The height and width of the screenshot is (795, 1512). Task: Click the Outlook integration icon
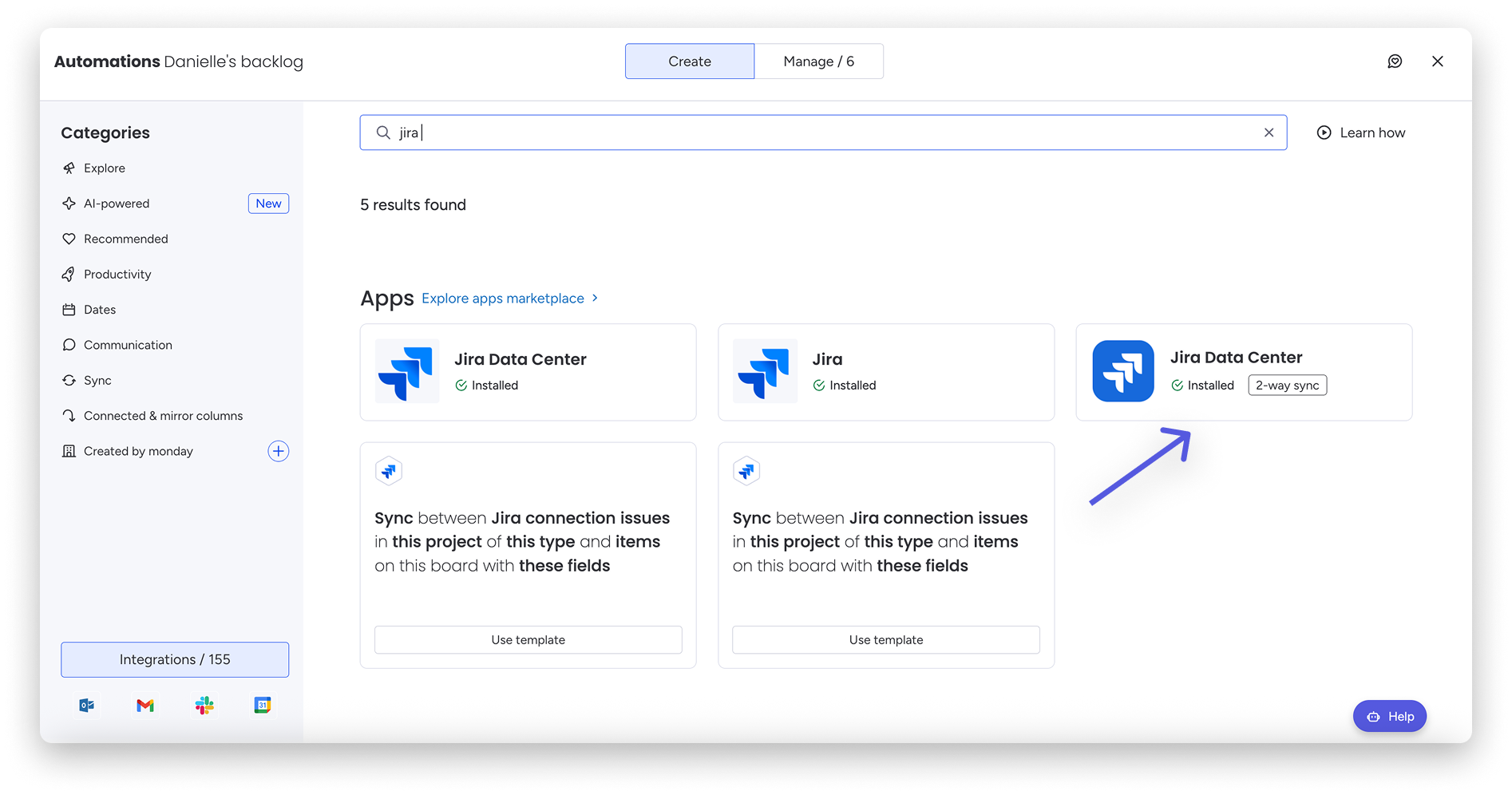pos(87,705)
